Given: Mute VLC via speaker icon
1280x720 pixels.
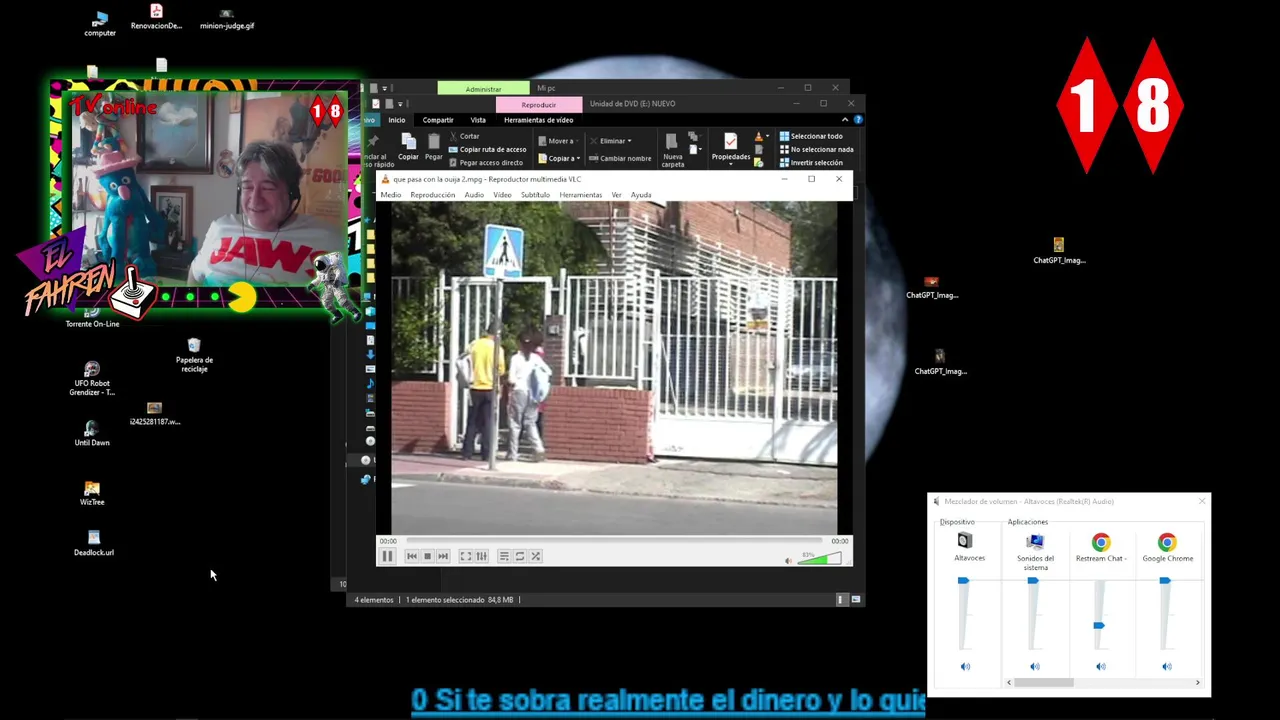Looking at the screenshot, I should pos(788,560).
